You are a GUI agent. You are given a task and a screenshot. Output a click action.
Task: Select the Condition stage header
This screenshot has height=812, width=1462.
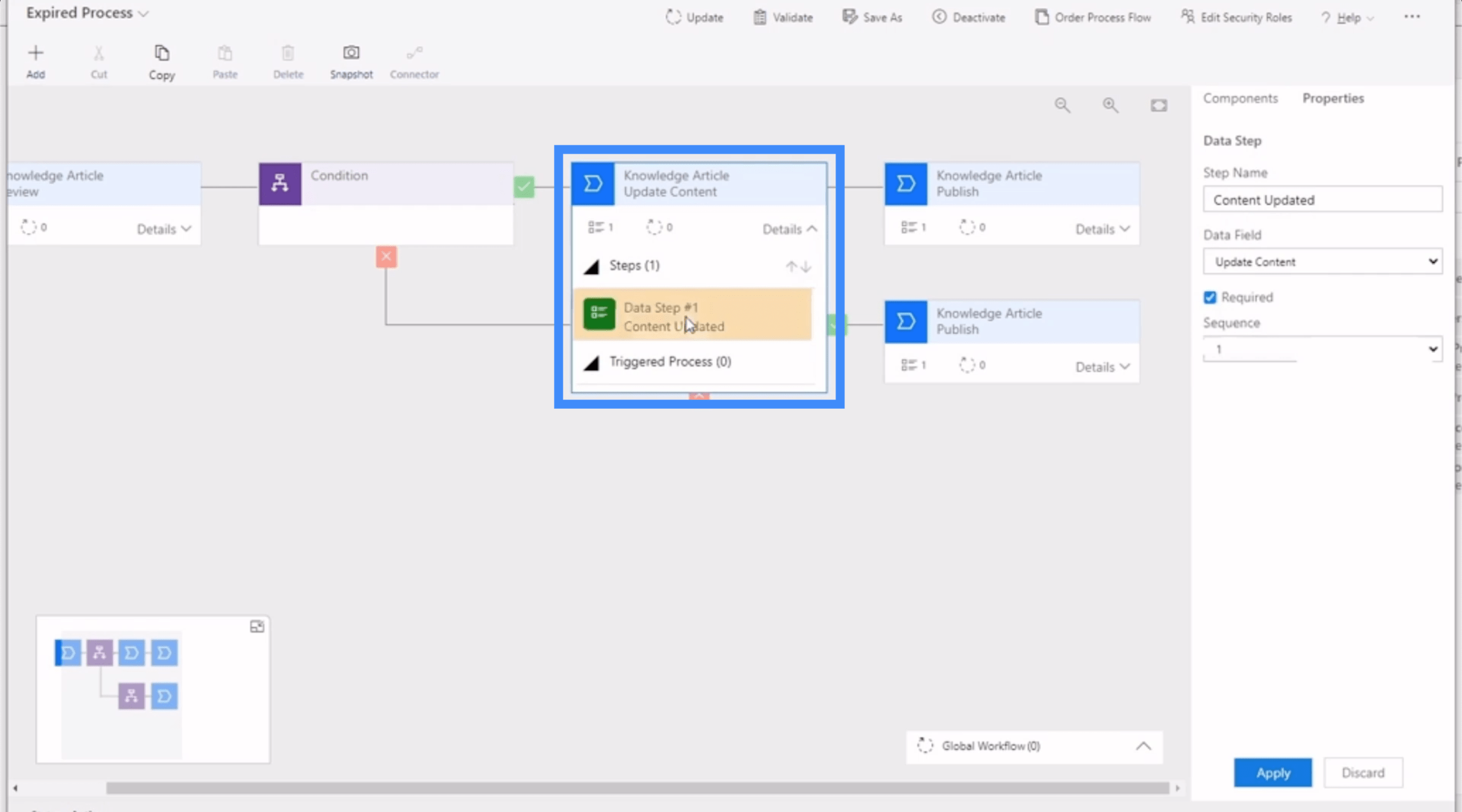386,184
